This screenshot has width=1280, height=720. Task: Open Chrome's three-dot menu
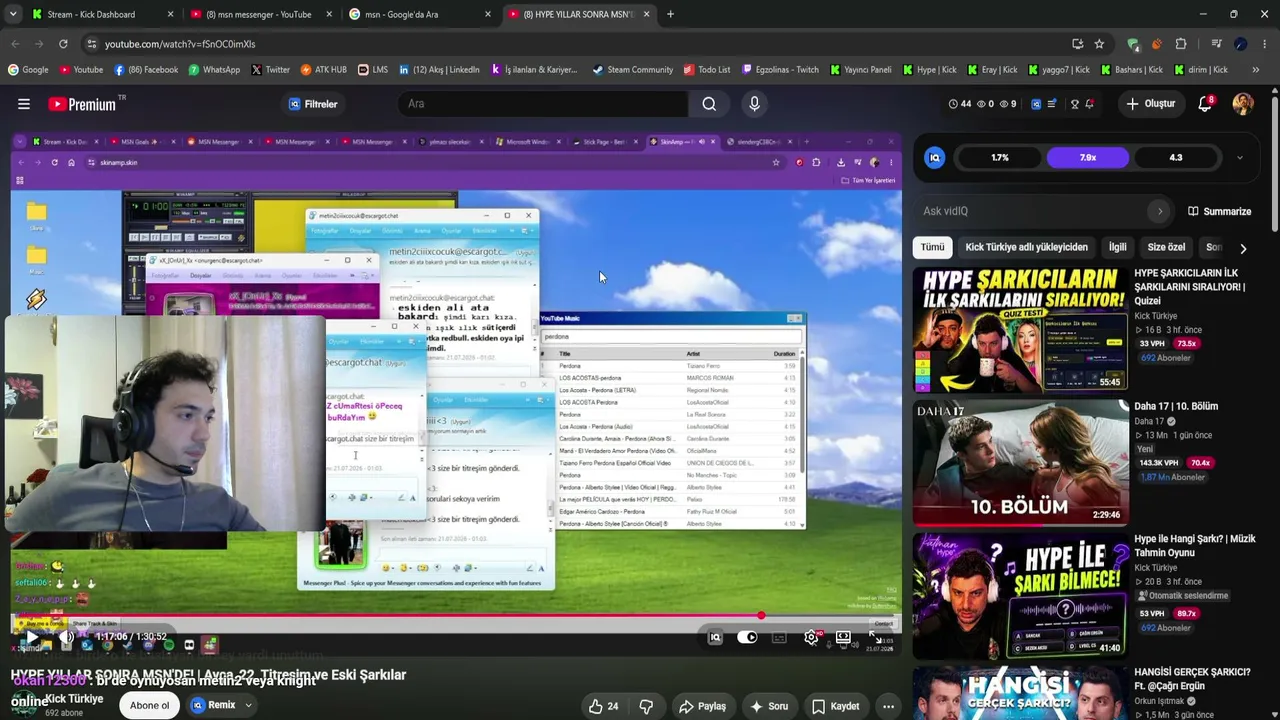pyautogui.click(x=1264, y=44)
